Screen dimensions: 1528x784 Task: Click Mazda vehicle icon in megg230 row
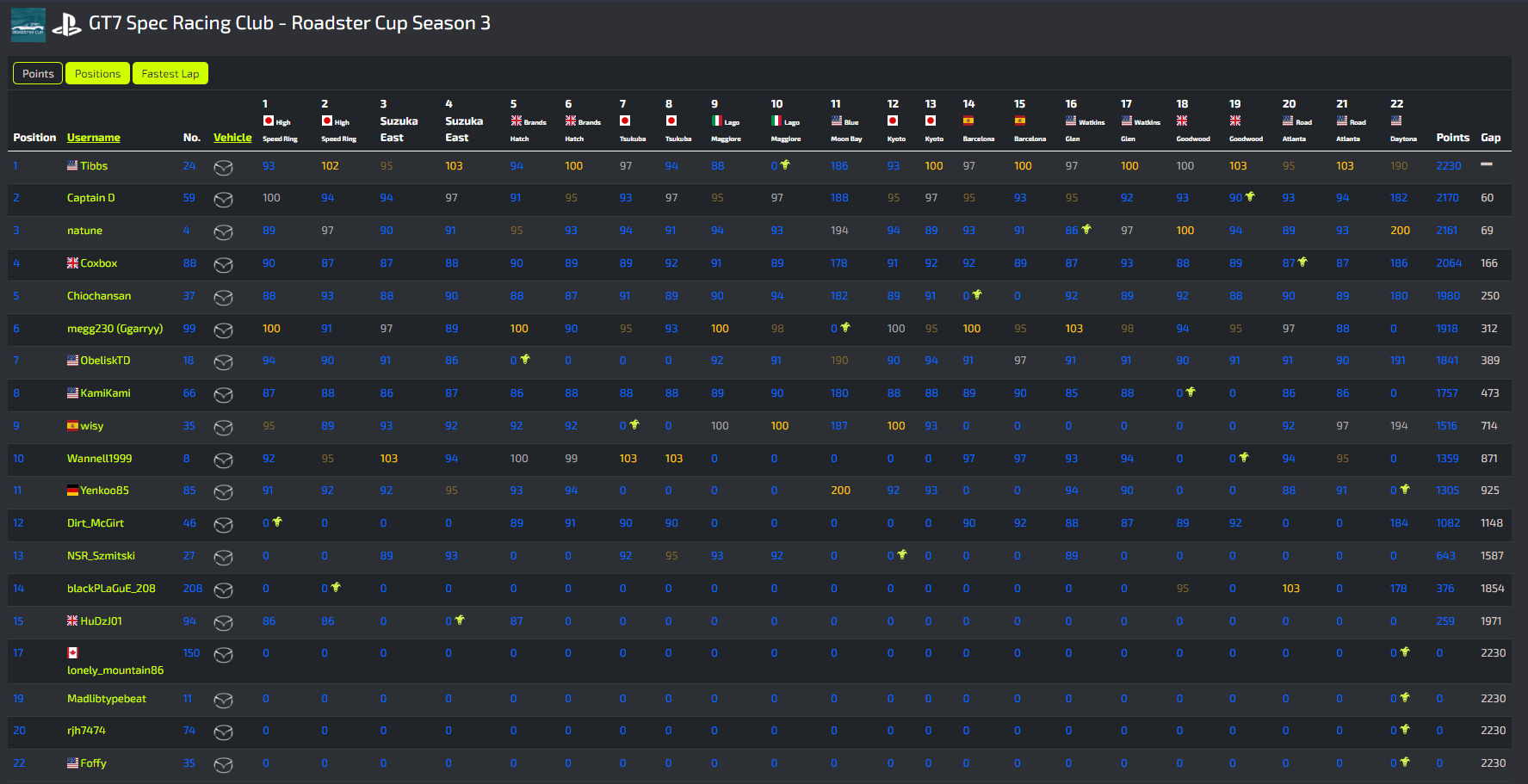[224, 330]
